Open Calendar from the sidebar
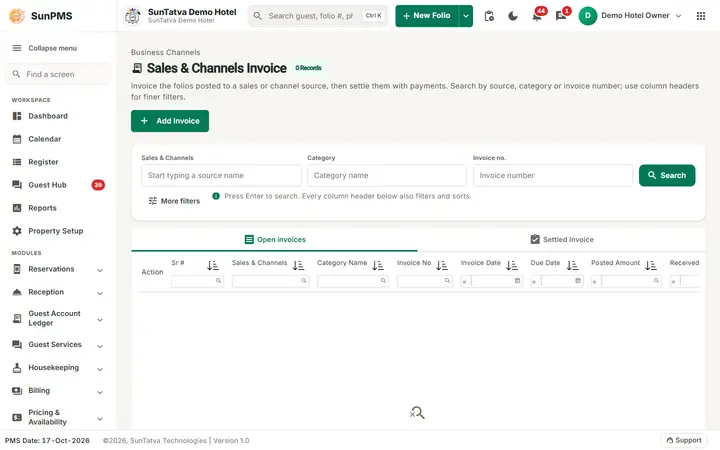720x450 pixels. [x=45, y=139]
